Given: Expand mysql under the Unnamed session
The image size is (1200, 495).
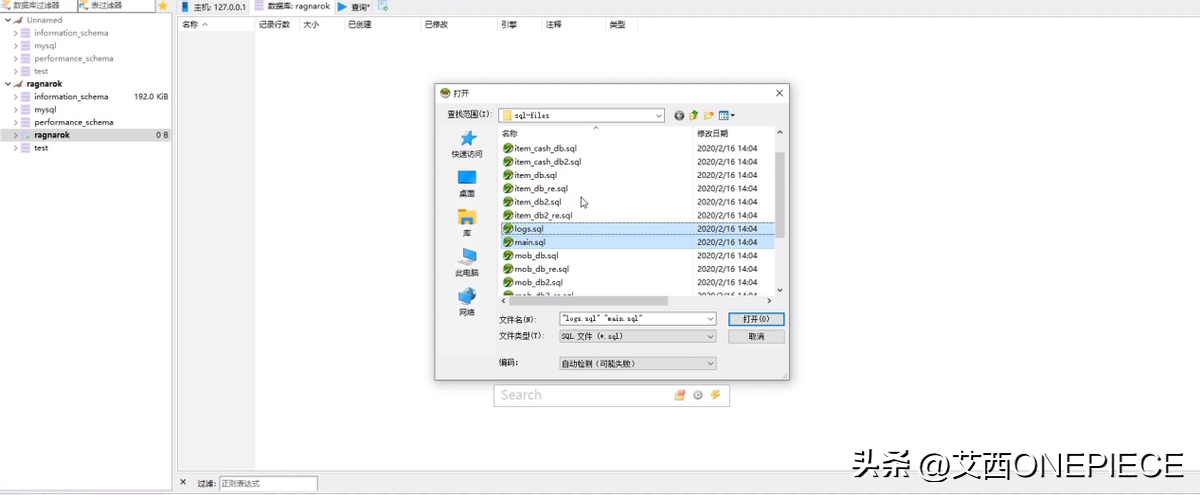Looking at the screenshot, I should [x=16, y=46].
